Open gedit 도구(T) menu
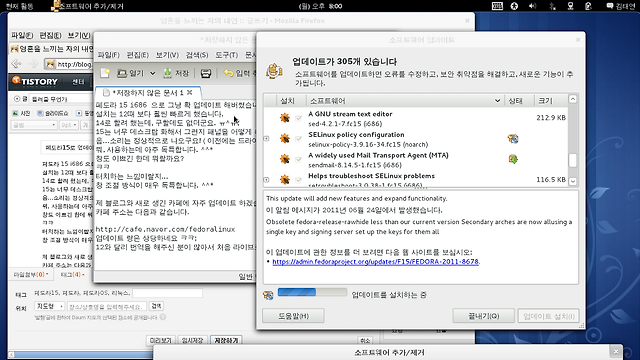The width and height of the screenshot is (640, 360). 227,55
